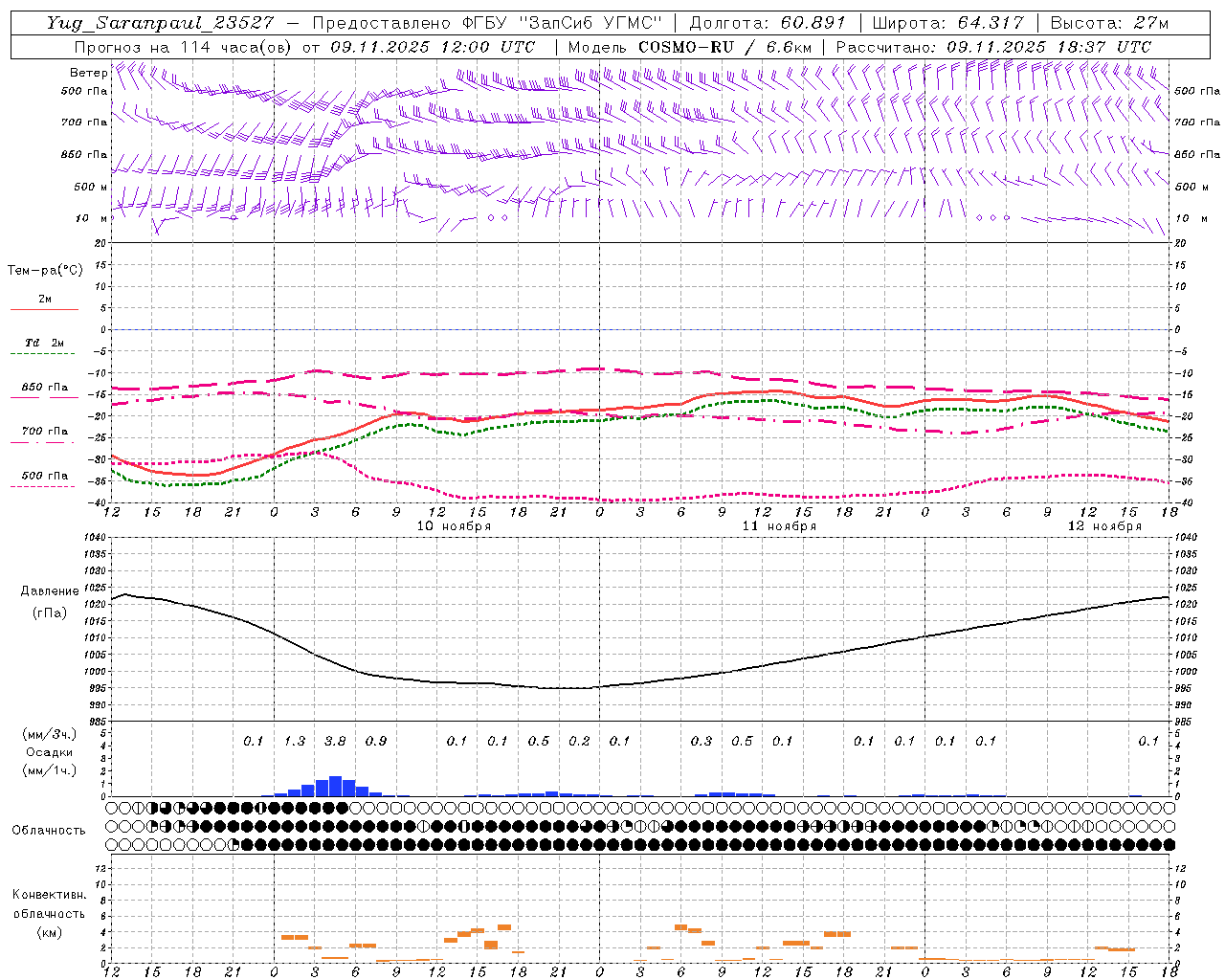This screenshot has width=1225, height=980.
Task: Click the (км) unit under convective label
Action: coord(49,932)
